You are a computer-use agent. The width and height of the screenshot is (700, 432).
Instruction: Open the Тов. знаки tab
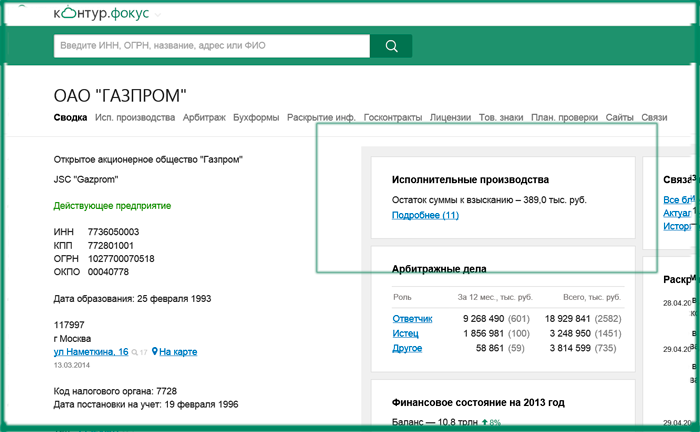(501, 117)
